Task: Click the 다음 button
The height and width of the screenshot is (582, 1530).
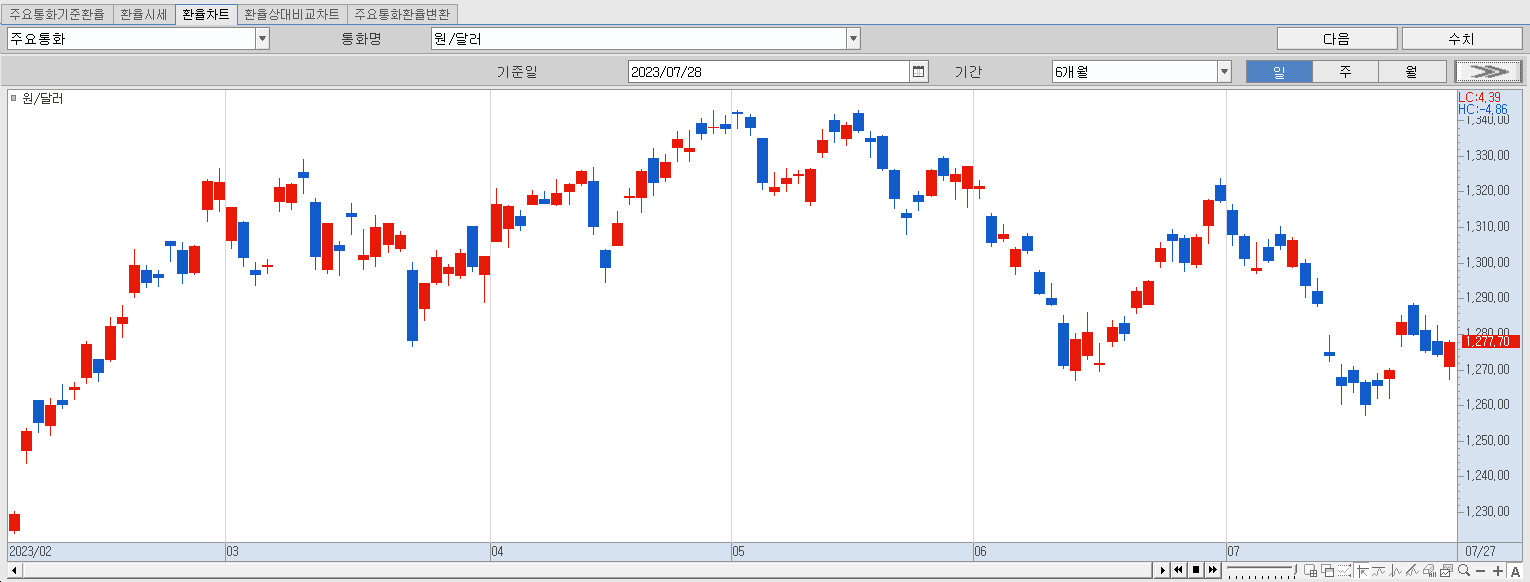Action: [x=1337, y=39]
